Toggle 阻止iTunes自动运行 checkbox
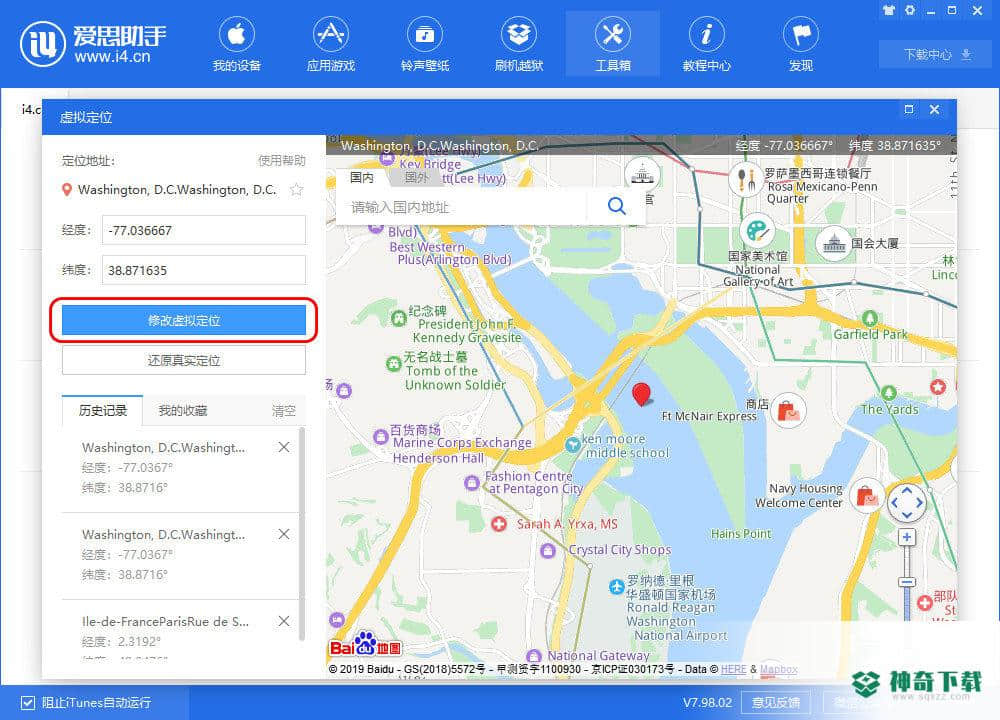Image resolution: width=1000 pixels, height=720 pixels. 27,702
